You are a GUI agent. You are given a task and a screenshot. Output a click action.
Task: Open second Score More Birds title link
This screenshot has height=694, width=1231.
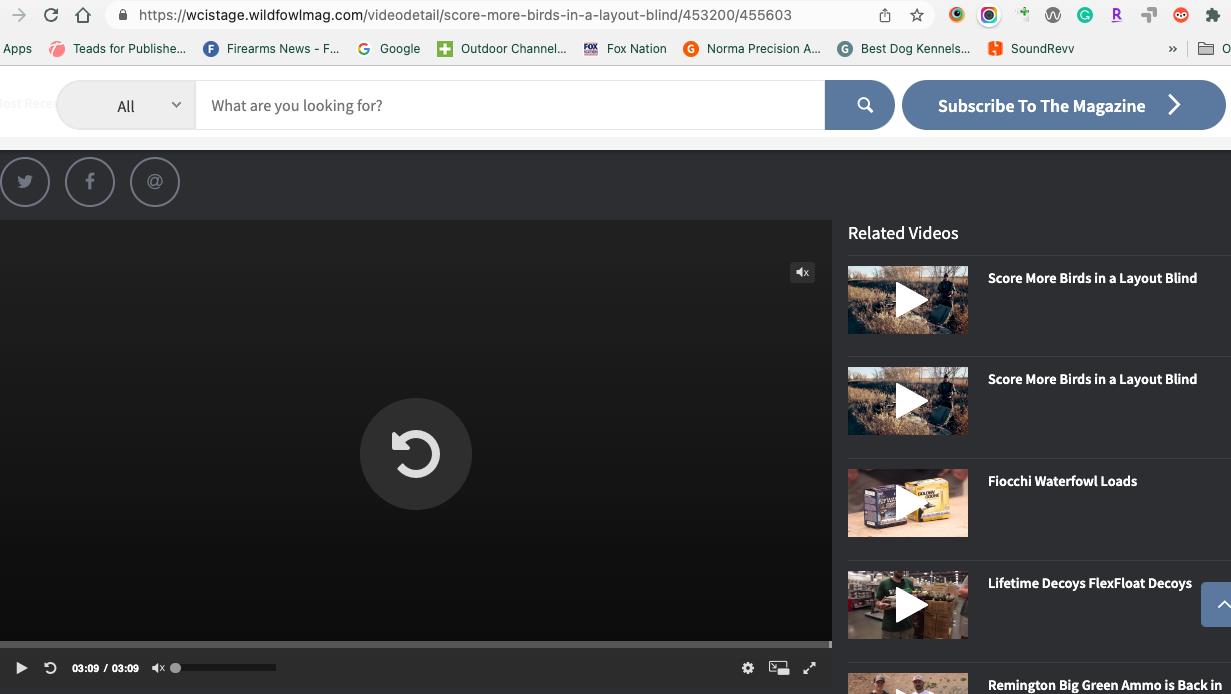[1092, 379]
